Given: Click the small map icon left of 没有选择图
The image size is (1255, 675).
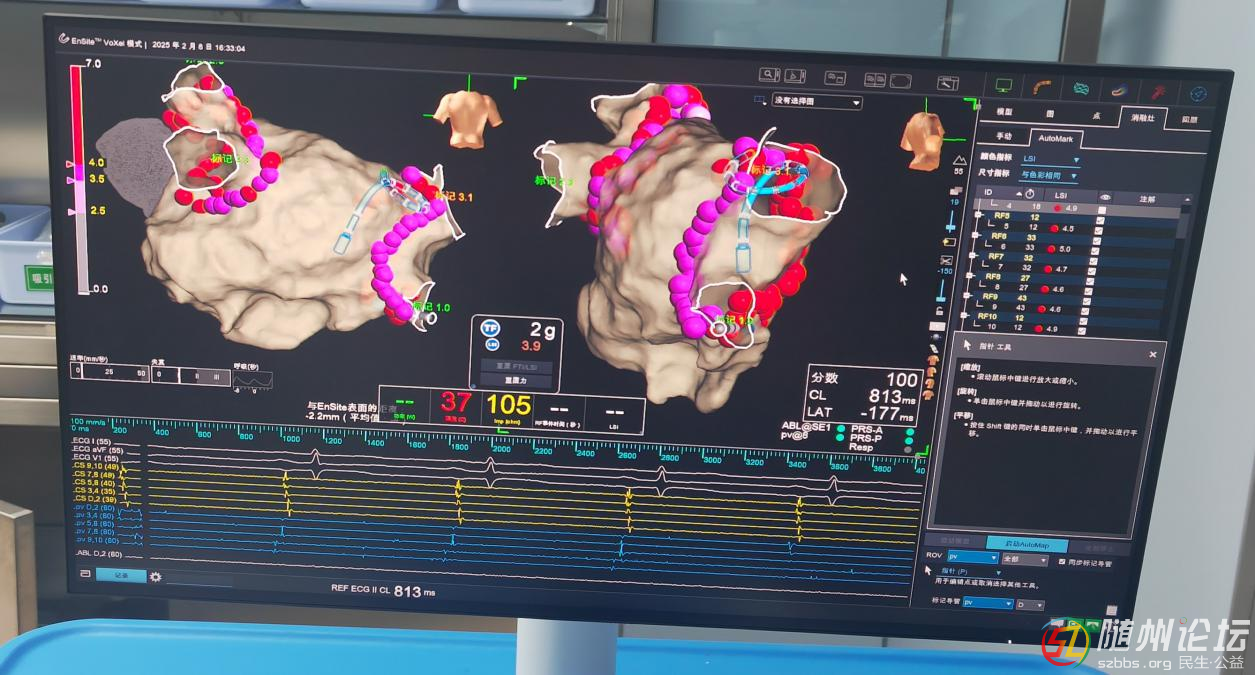Looking at the screenshot, I should click(x=759, y=99).
